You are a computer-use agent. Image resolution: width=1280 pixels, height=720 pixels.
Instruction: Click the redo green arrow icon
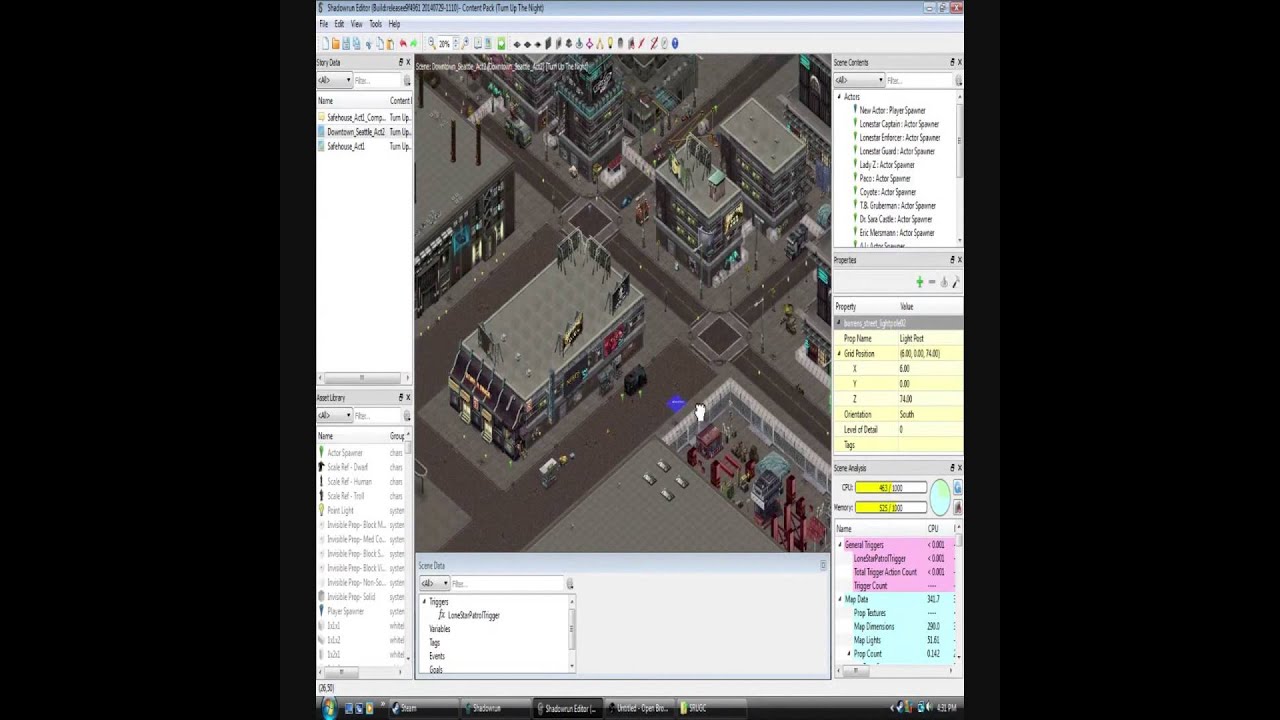tap(414, 44)
